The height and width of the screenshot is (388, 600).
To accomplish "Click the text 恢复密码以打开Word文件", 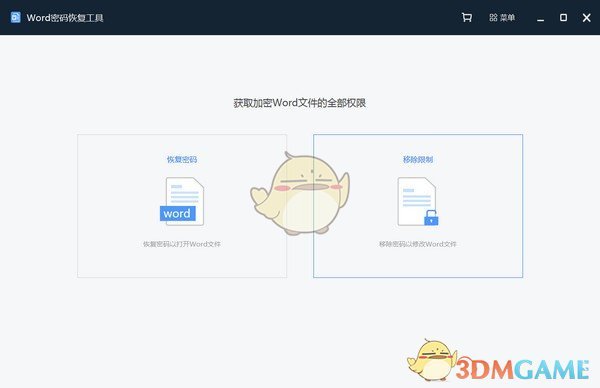I will click(x=182, y=244).
